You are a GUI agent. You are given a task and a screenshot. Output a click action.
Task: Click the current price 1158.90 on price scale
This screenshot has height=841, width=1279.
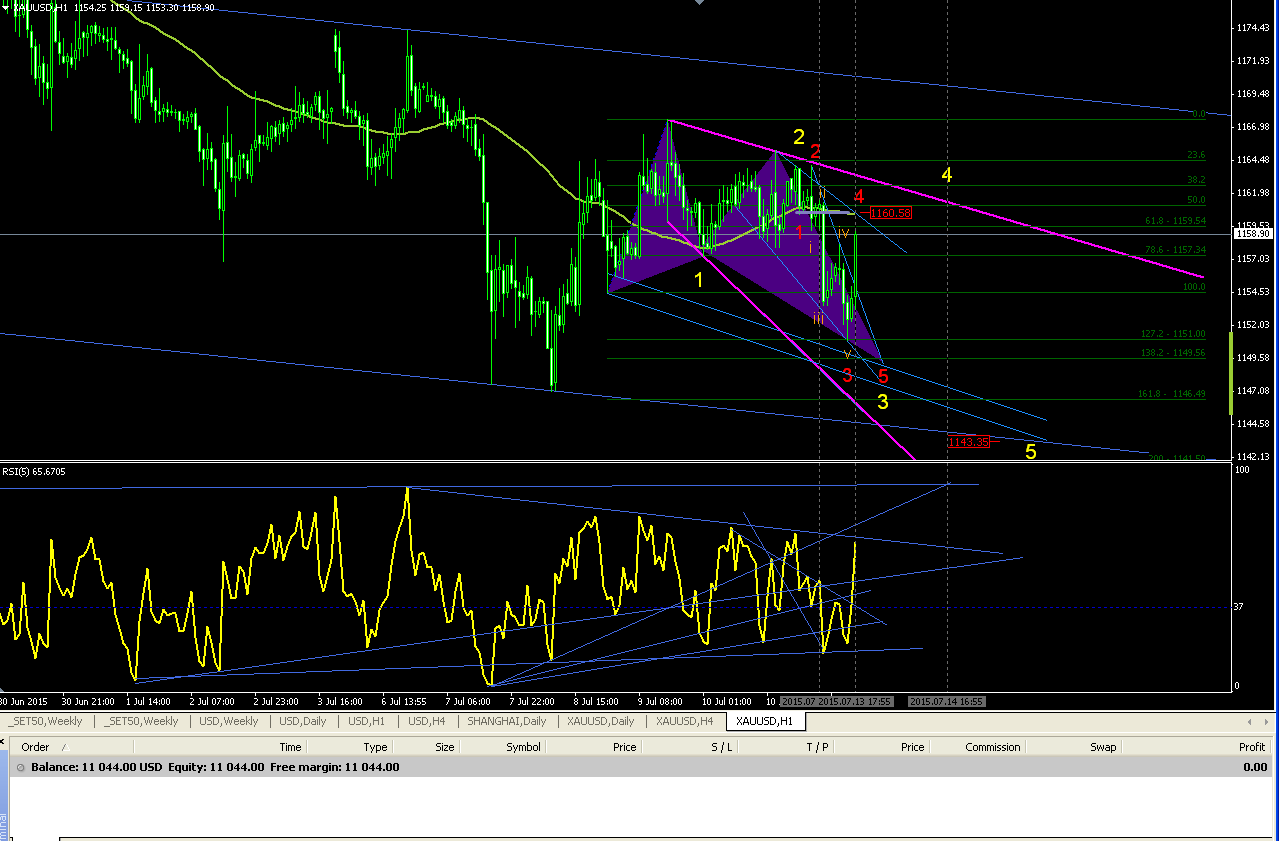tap(1254, 234)
